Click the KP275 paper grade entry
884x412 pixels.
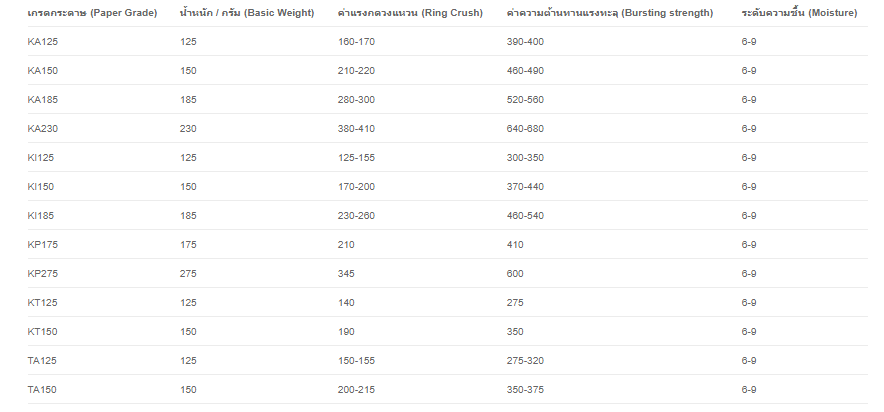click(x=42, y=274)
